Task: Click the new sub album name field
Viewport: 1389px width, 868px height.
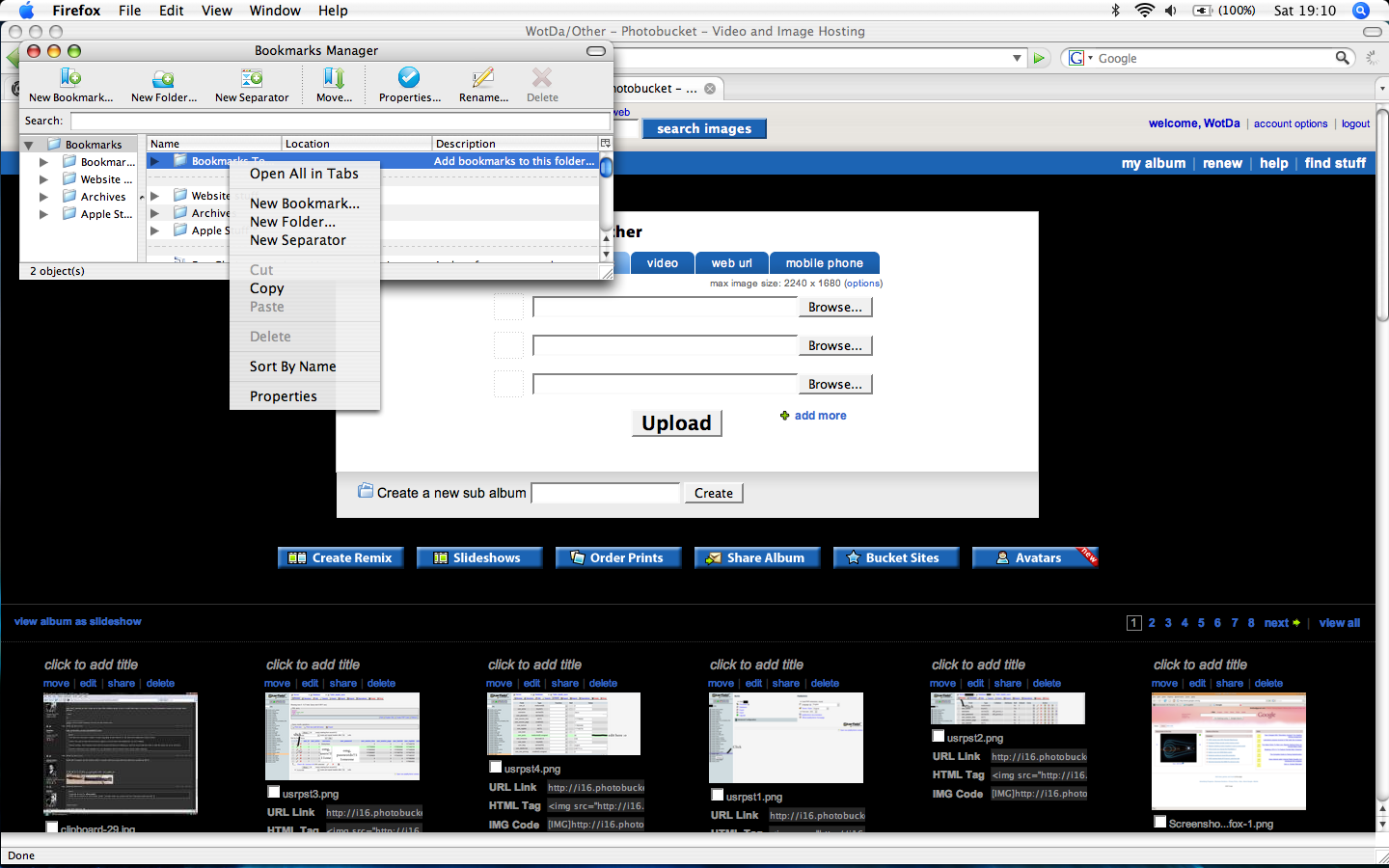Action: (x=606, y=493)
